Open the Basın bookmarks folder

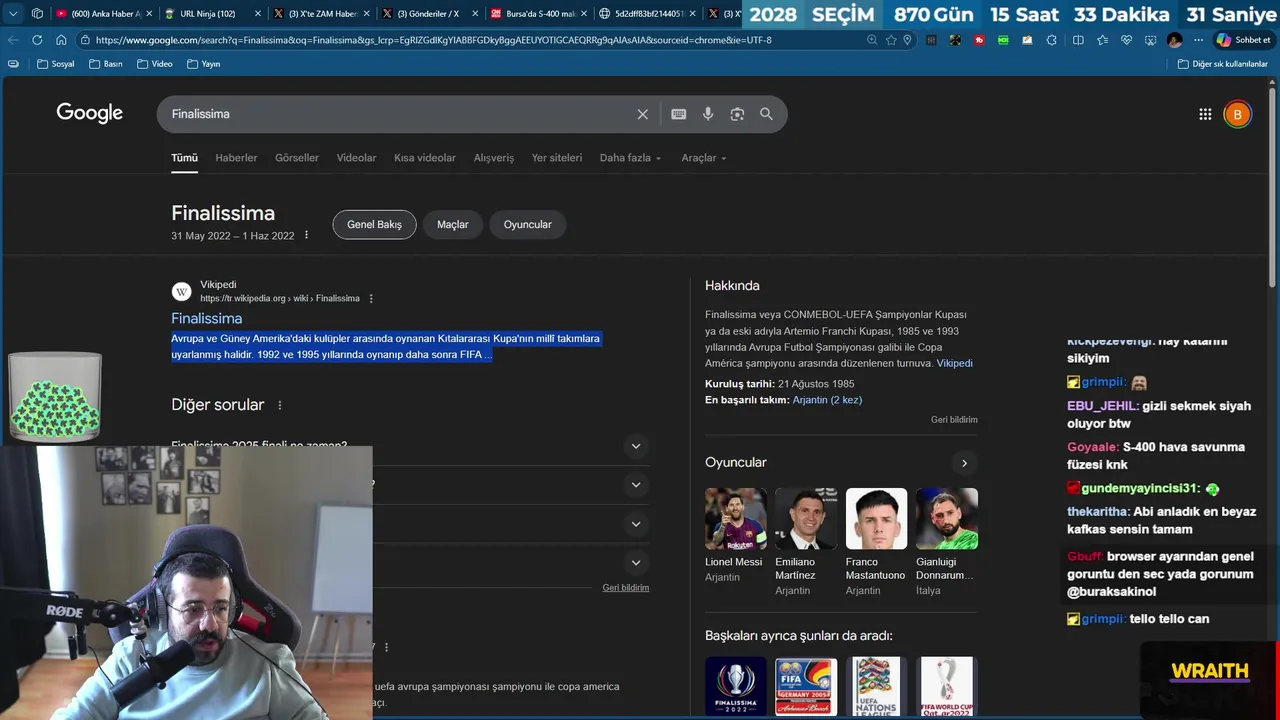105,64
